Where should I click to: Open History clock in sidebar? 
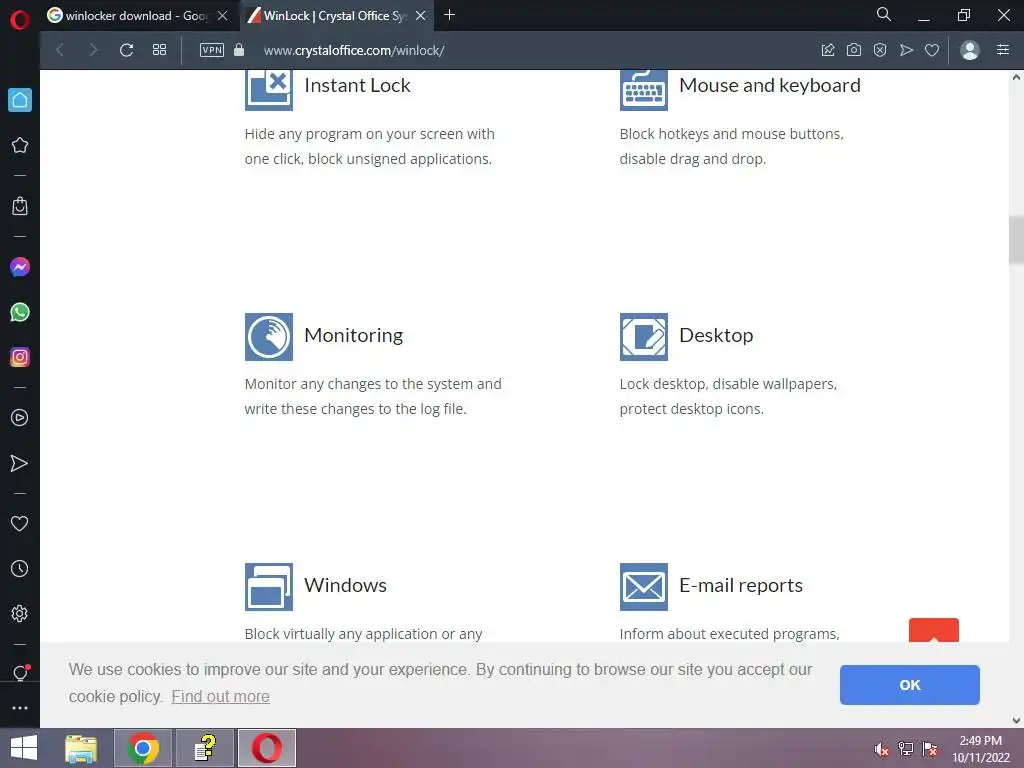tap(20, 568)
